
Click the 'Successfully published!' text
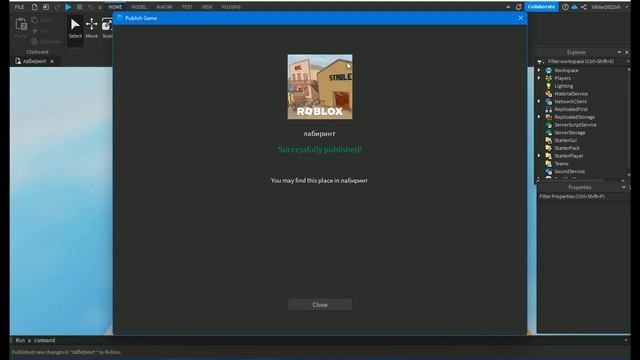click(x=320, y=149)
